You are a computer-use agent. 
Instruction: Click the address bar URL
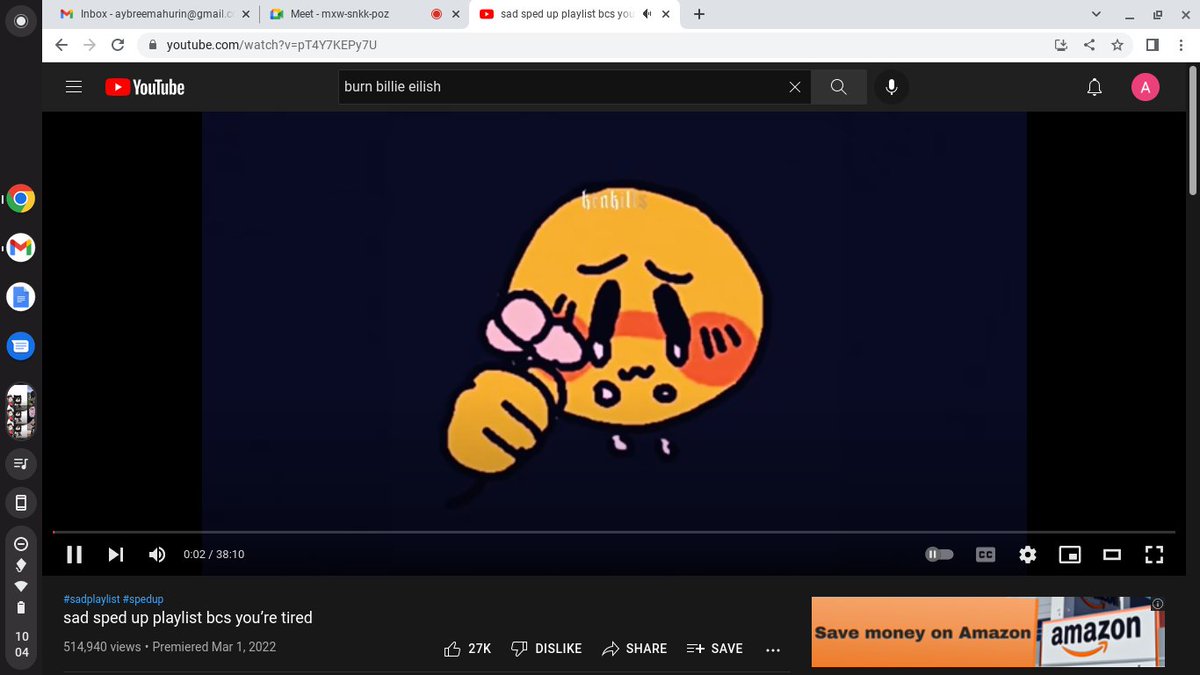pyautogui.click(x=271, y=45)
